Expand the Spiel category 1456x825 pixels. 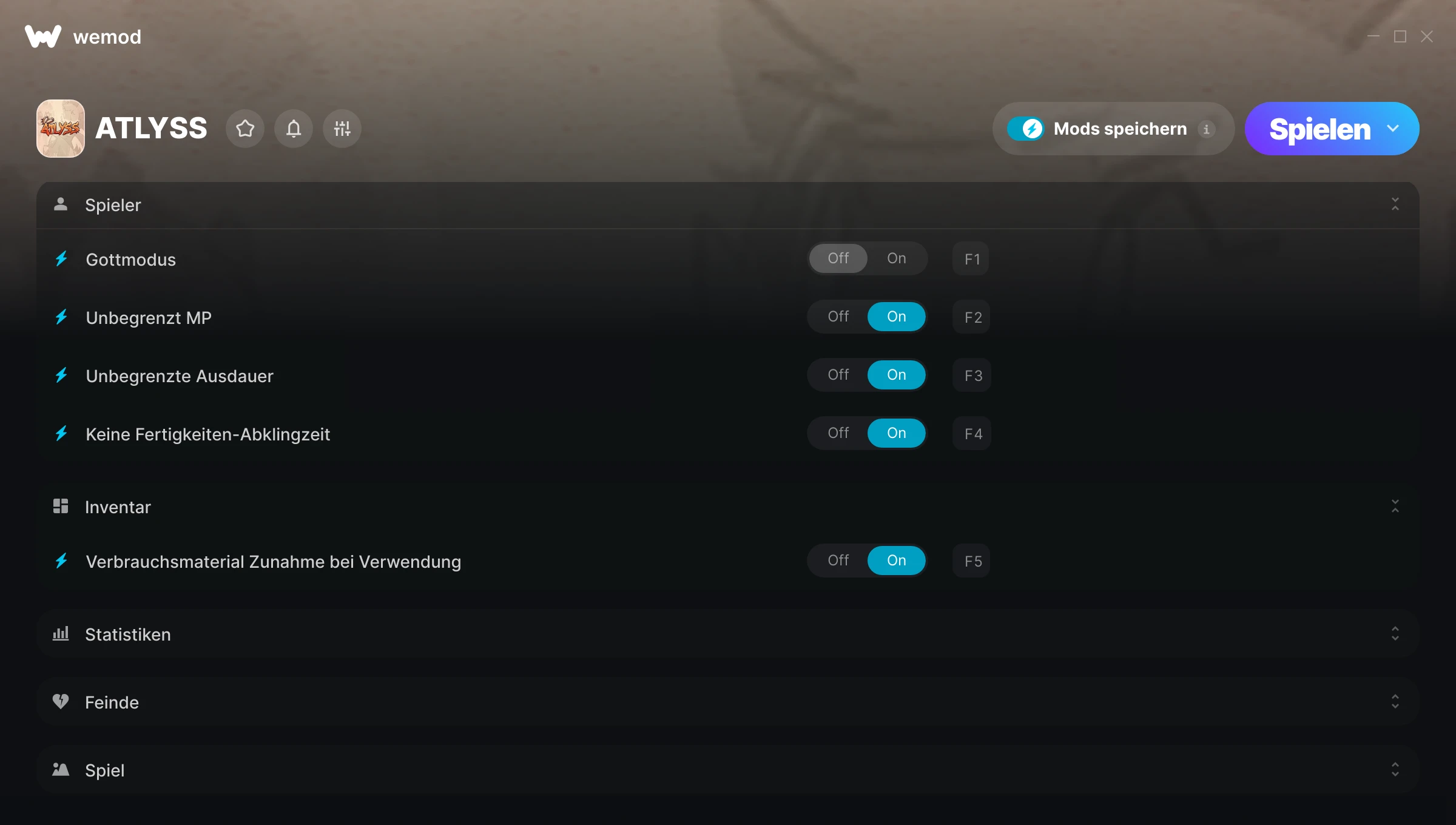click(x=1395, y=770)
